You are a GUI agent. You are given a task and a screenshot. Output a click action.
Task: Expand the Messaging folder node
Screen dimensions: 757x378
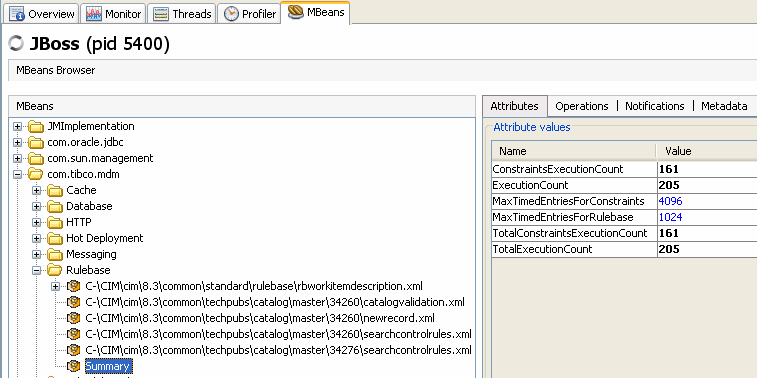click(x=37, y=254)
